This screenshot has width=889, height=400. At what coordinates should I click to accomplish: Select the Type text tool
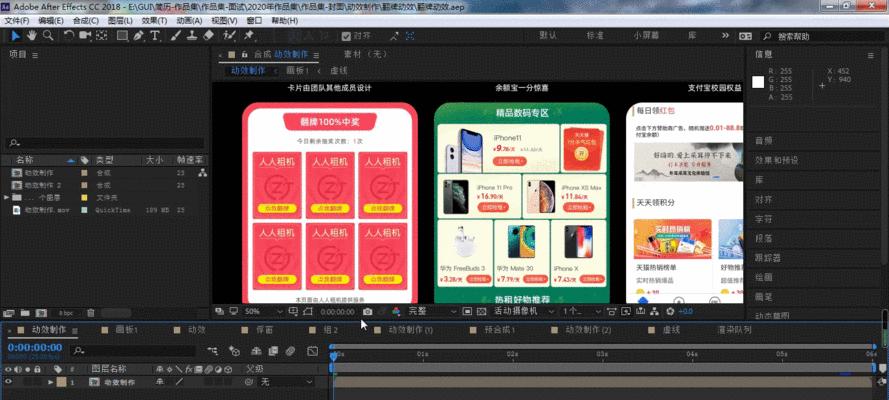tap(155, 36)
